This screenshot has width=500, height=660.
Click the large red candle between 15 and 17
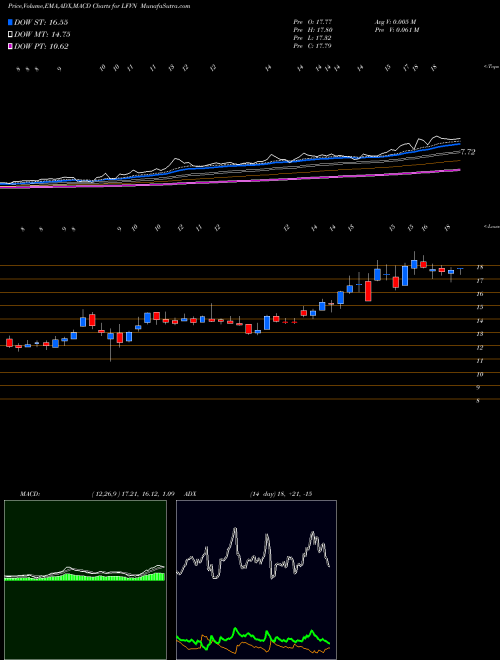368,290
